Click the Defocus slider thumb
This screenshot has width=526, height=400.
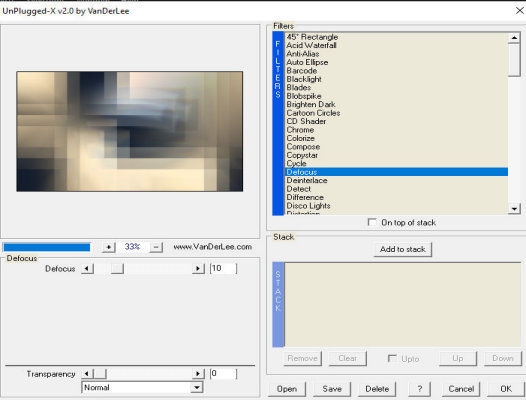[117, 268]
